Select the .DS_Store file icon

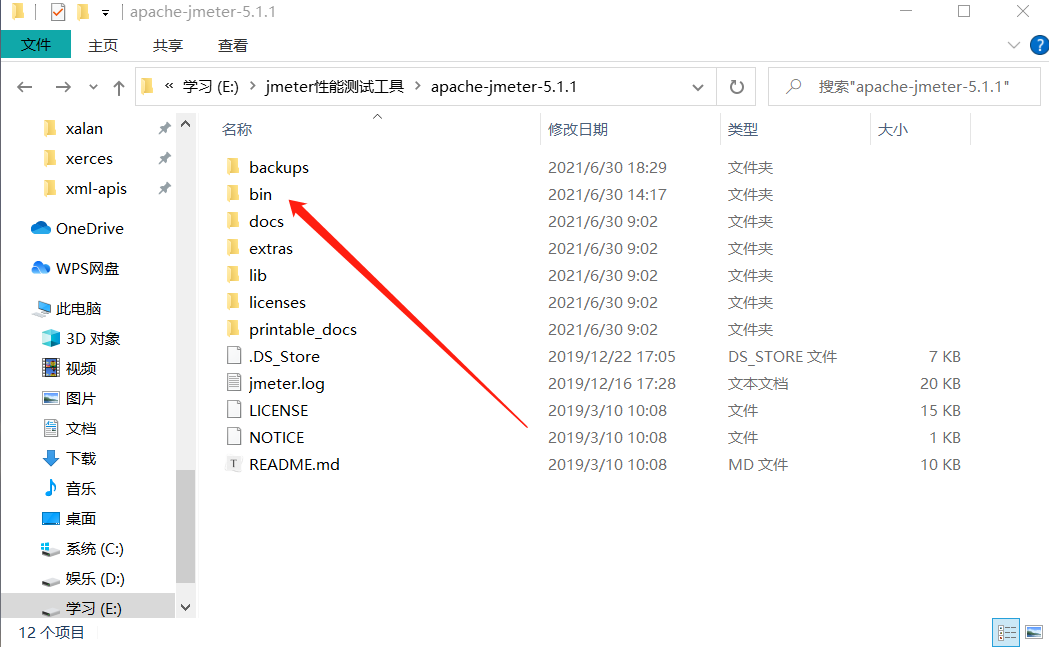233,356
